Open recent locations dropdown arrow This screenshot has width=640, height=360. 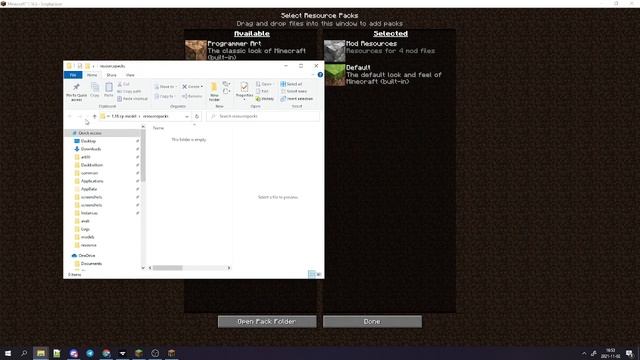coord(87,116)
